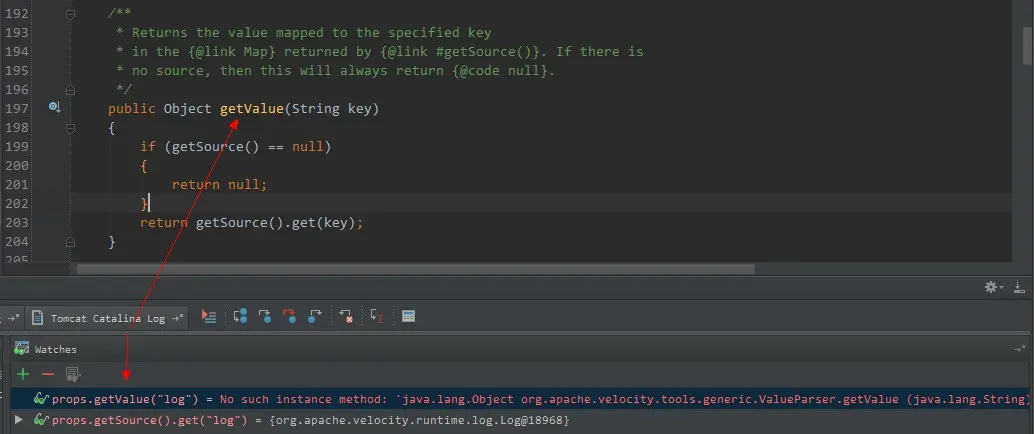This screenshot has height=434, width=1034.
Task: Click line number 202 in the gutter
Action: pos(16,204)
